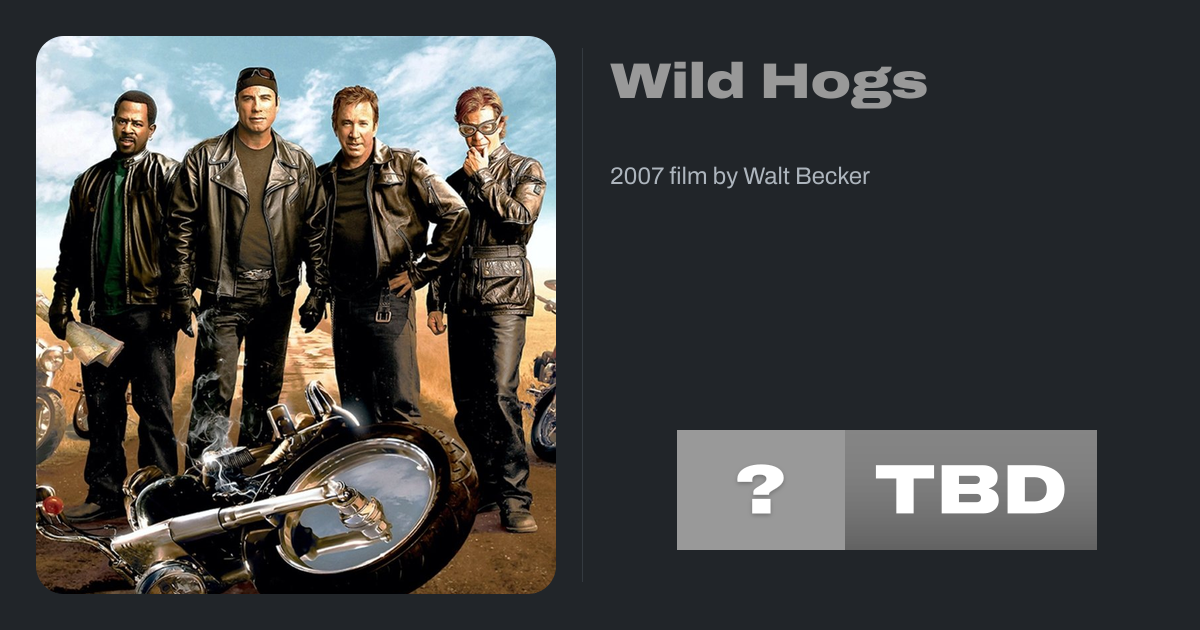Click the question mark score box

[761, 490]
